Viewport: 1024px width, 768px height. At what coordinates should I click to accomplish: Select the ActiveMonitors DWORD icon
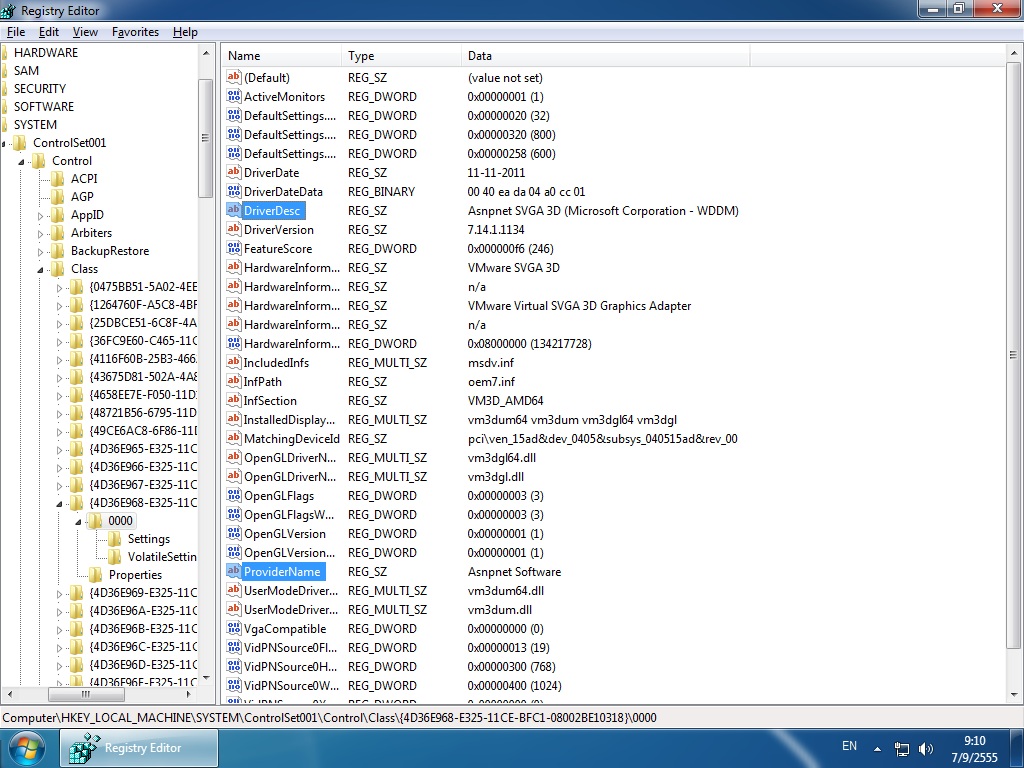point(233,96)
